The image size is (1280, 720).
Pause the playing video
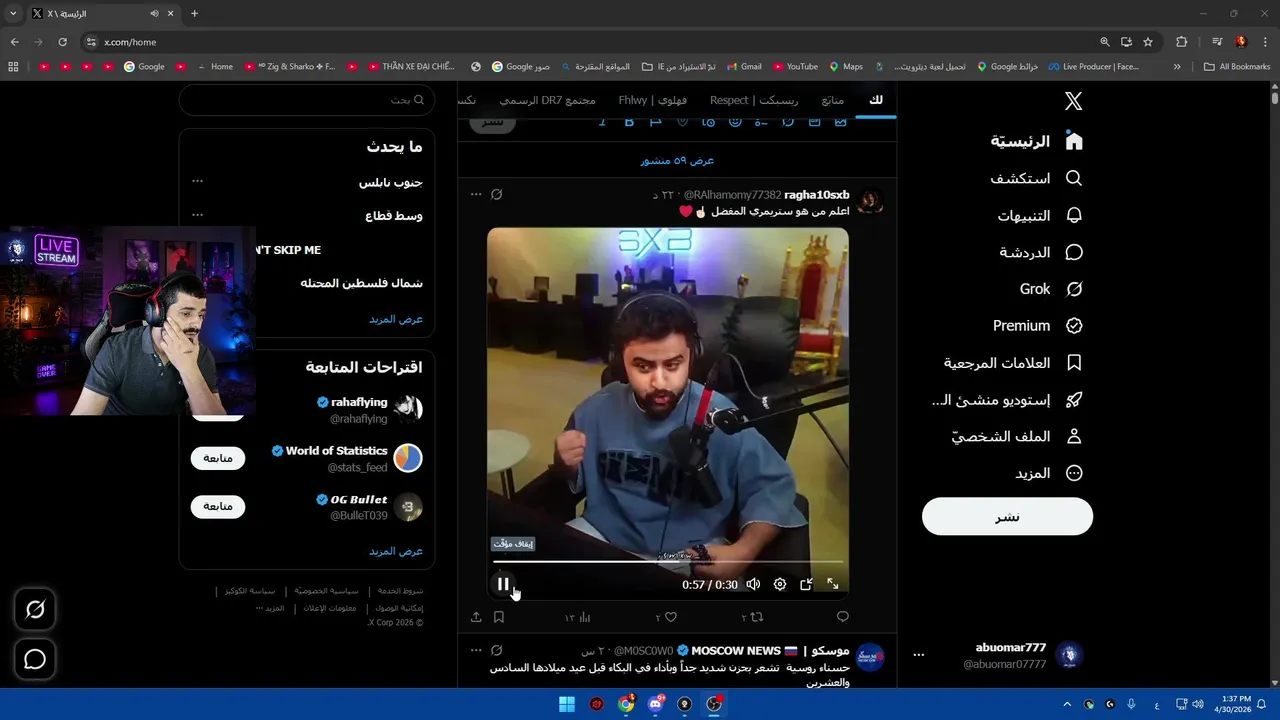(x=503, y=584)
